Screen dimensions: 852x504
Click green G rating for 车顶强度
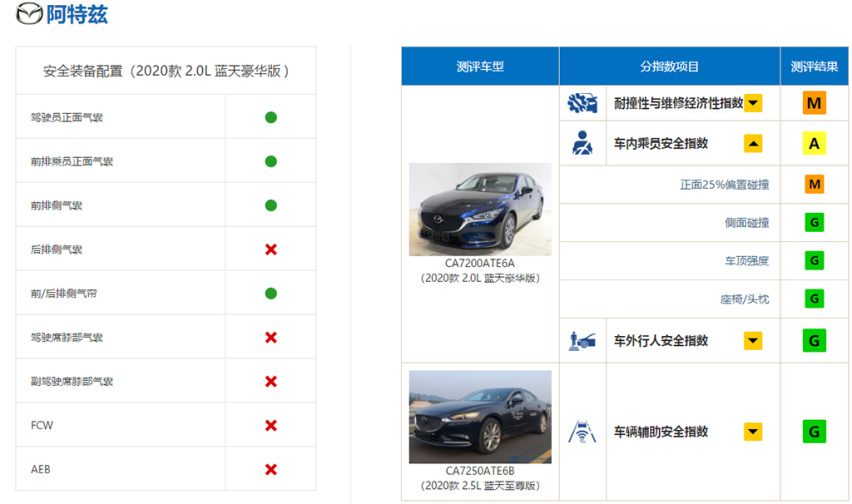coord(814,260)
